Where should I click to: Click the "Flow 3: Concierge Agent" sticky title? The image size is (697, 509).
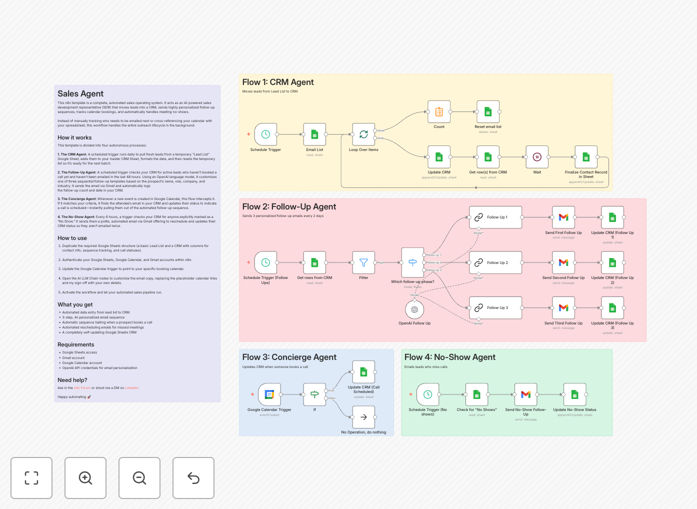click(x=289, y=357)
